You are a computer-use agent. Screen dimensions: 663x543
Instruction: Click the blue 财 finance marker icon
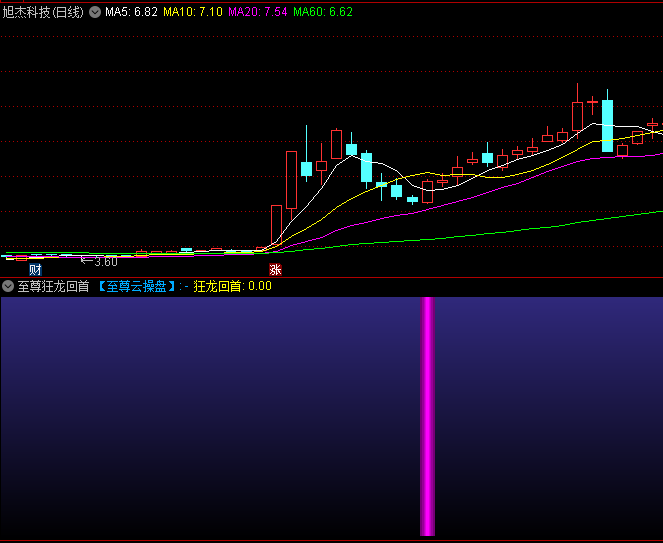click(36, 270)
